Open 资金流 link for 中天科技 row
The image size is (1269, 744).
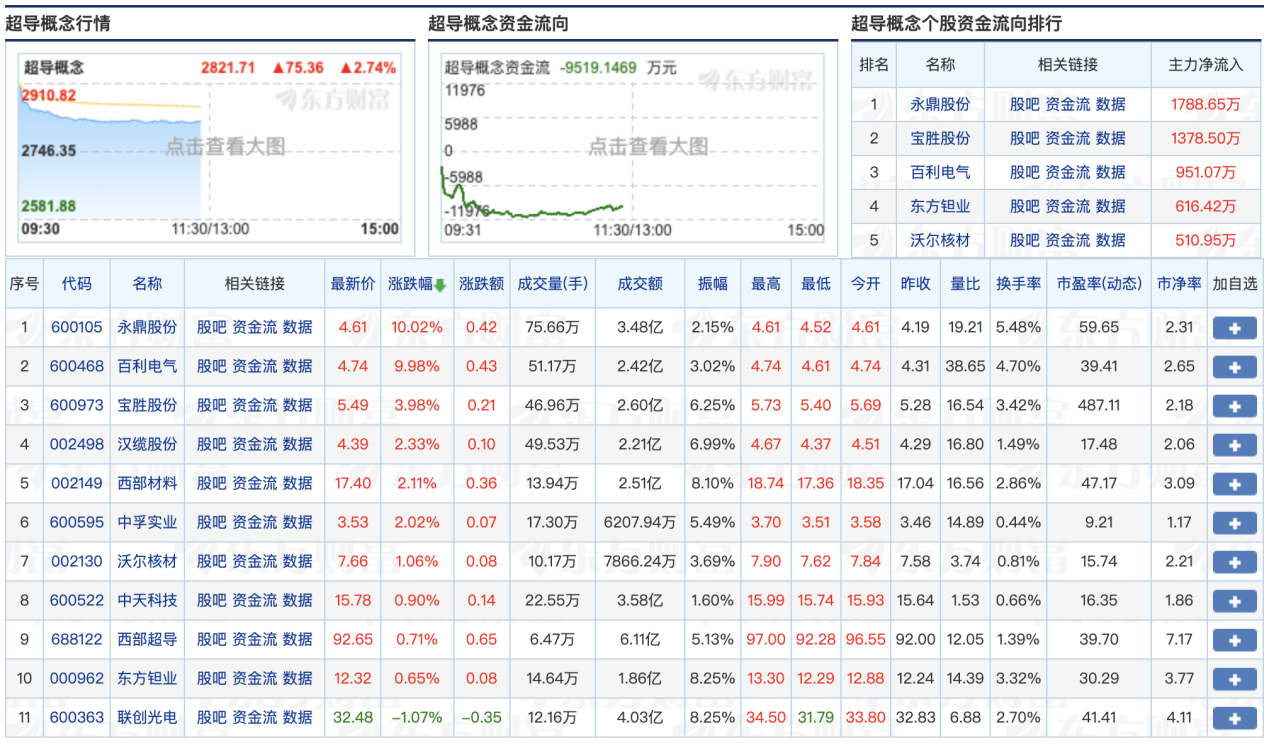point(254,600)
